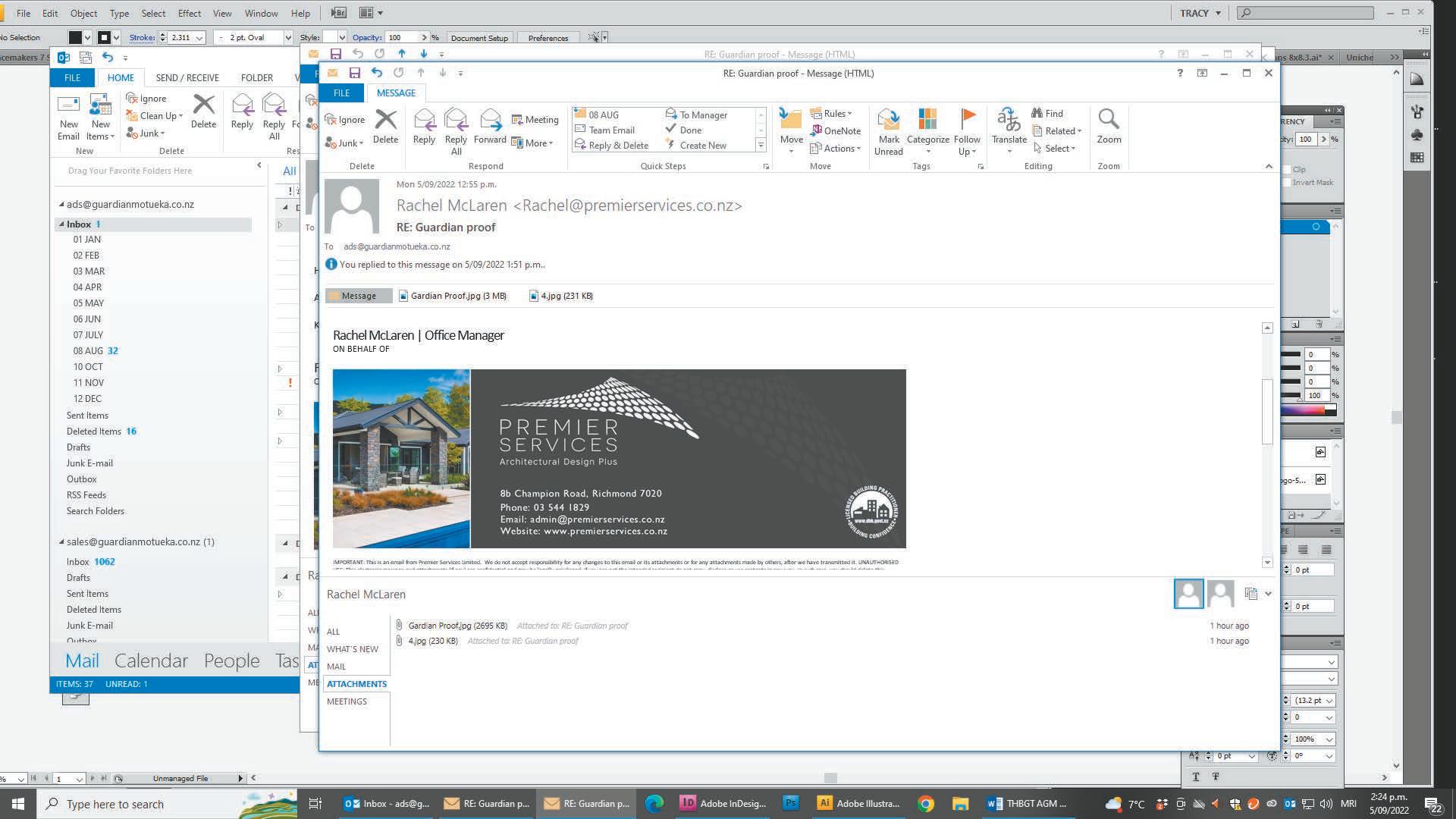The image size is (1456, 819).
Task: Enable the Invert Mask checkbox
Action: (1287, 182)
